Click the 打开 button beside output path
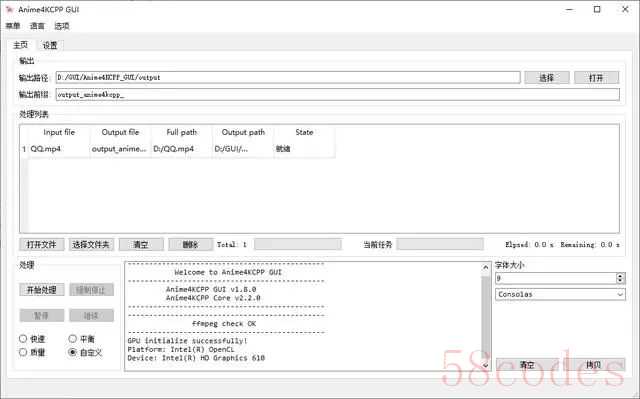 pyautogui.click(x=596, y=78)
